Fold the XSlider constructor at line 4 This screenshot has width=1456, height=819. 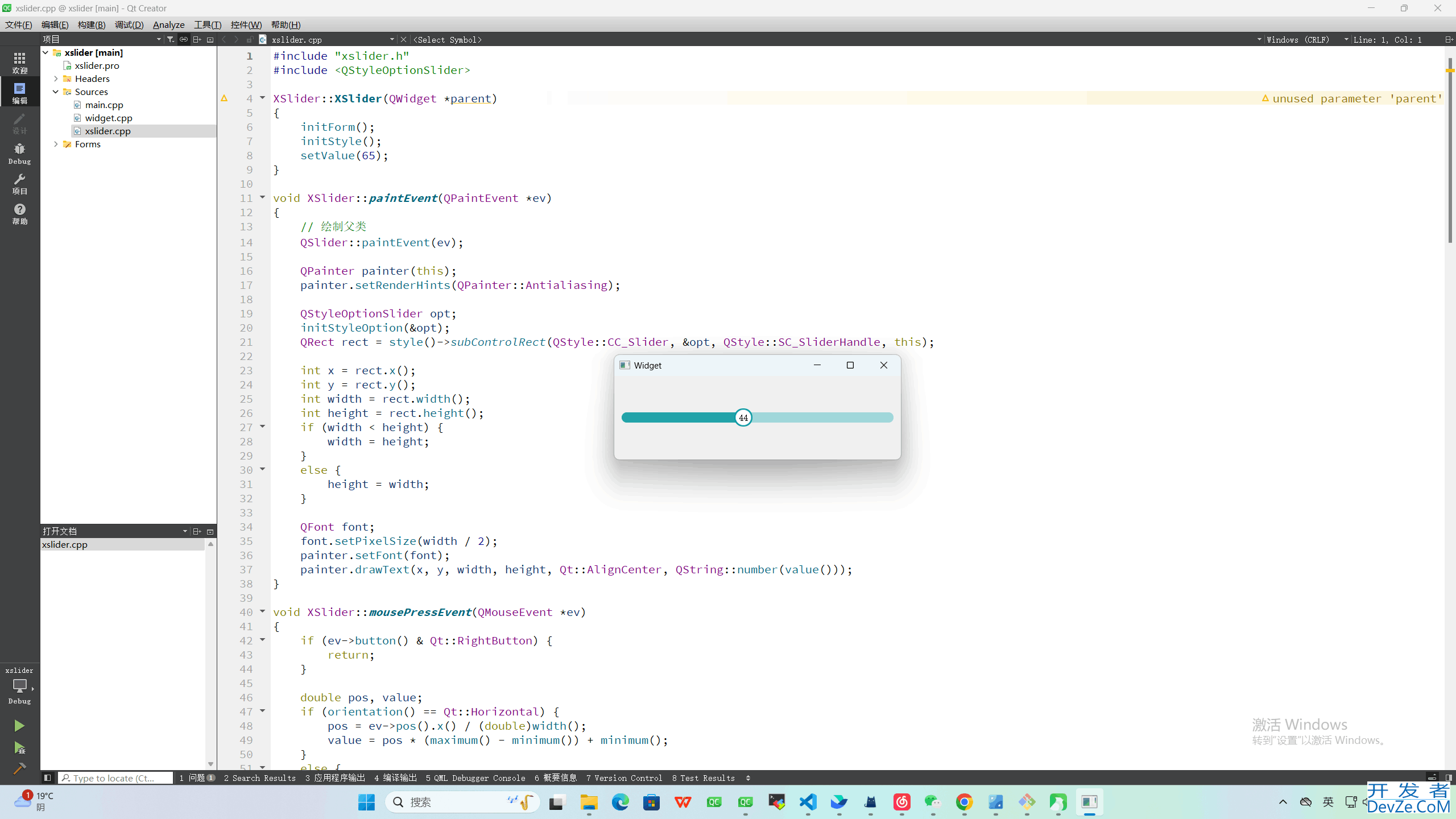click(262, 98)
